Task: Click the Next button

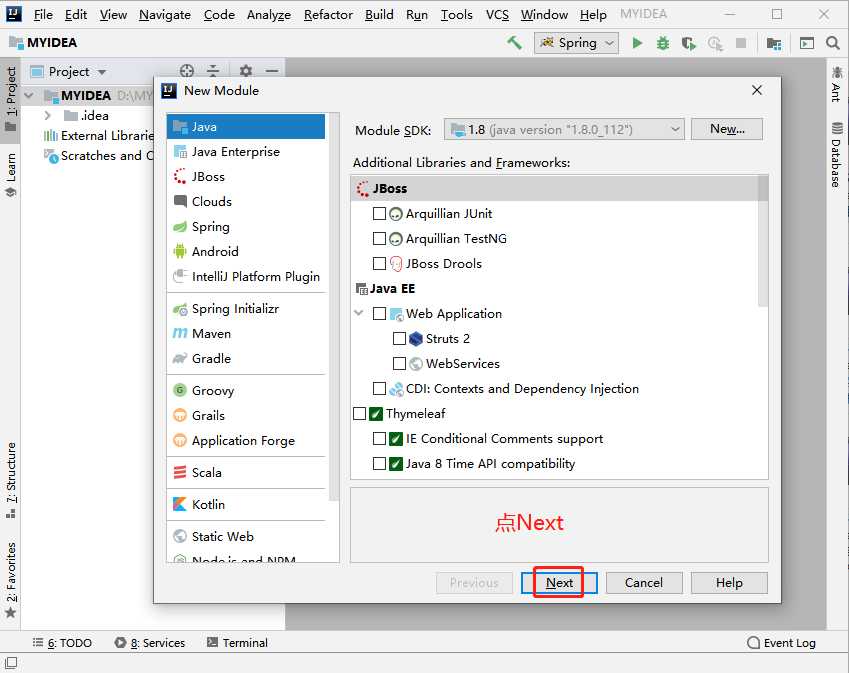Action: (x=559, y=583)
